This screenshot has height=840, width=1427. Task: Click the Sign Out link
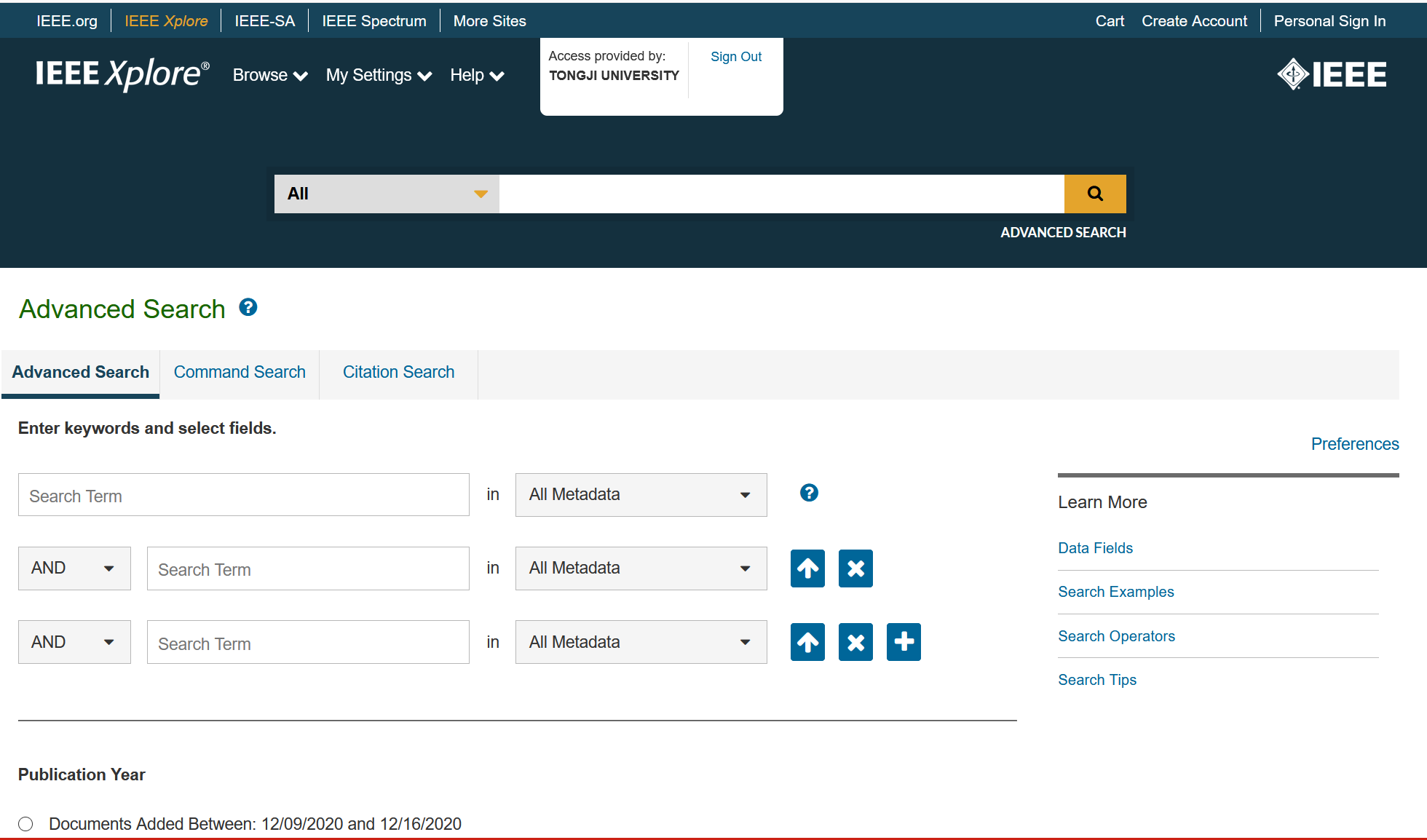[x=736, y=57]
